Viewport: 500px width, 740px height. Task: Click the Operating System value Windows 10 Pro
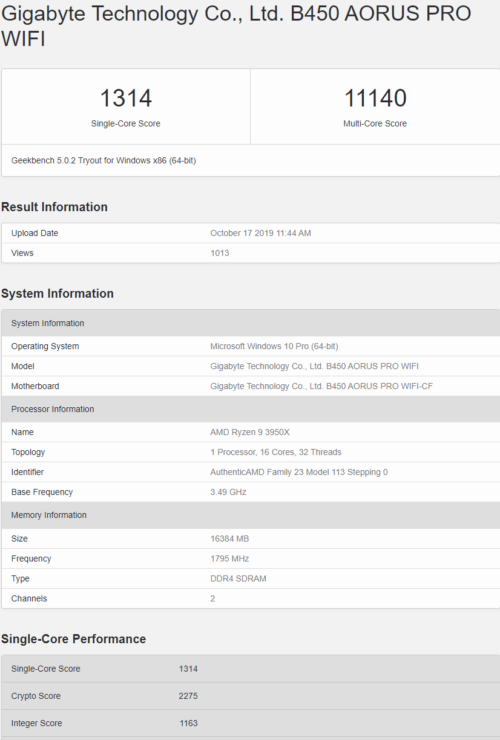(x=274, y=346)
